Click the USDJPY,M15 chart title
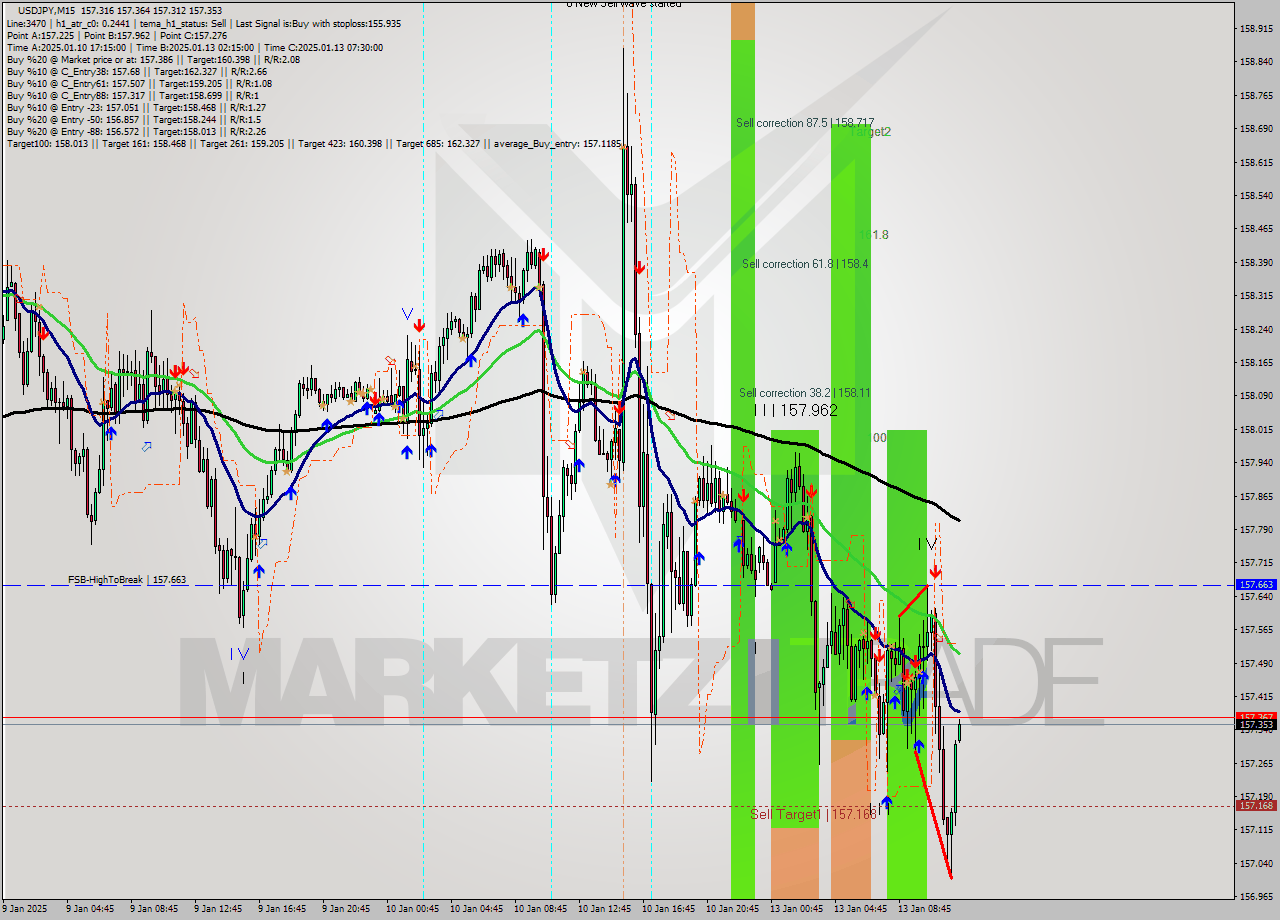This screenshot has width=1280, height=920. [x=46, y=10]
